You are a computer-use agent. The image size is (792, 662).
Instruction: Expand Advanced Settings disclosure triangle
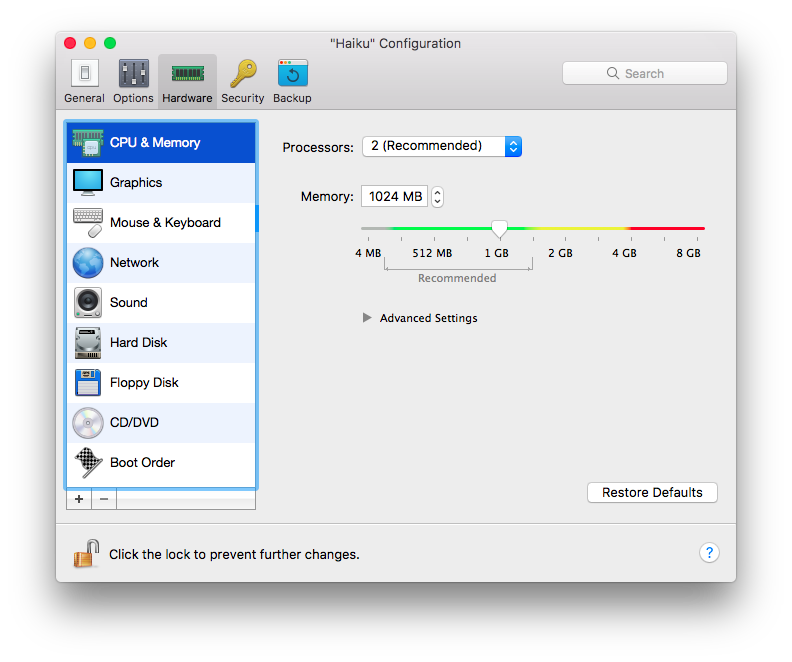click(x=367, y=318)
